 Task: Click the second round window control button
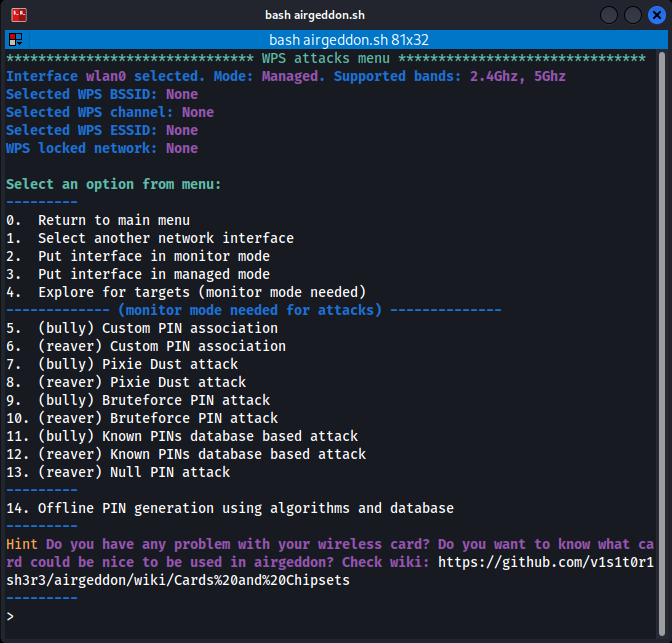coord(633,15)
